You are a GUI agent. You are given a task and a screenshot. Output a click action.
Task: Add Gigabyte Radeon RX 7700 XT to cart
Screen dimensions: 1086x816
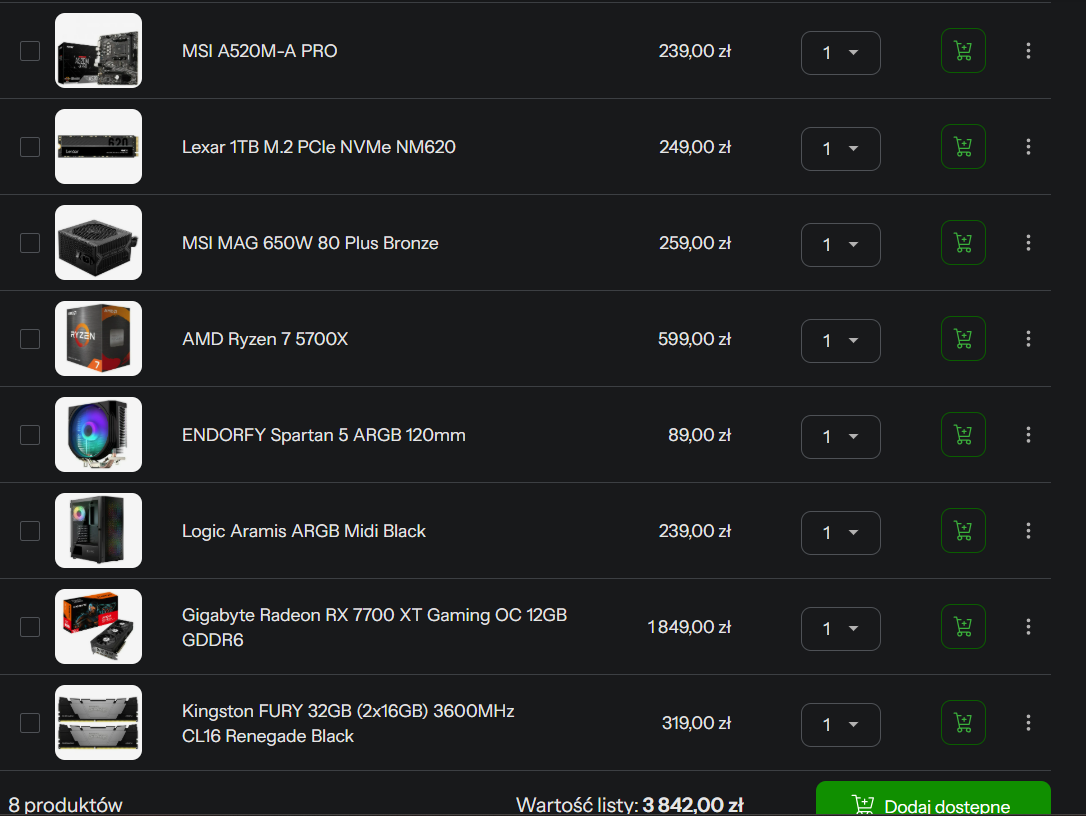[963, 627]
